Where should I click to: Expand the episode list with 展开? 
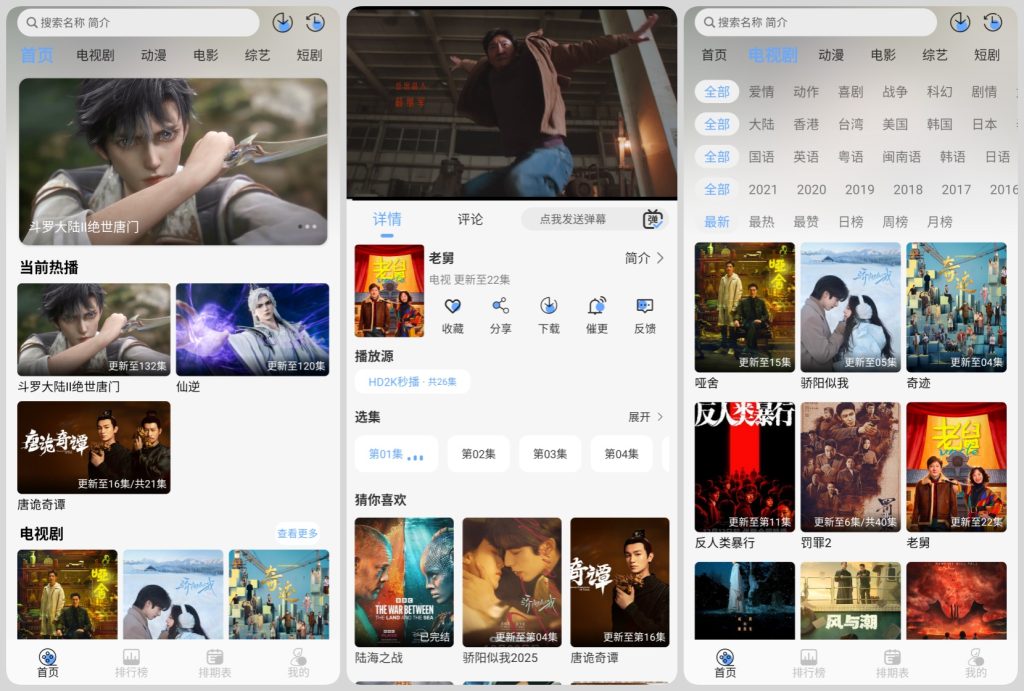[645, 417]
